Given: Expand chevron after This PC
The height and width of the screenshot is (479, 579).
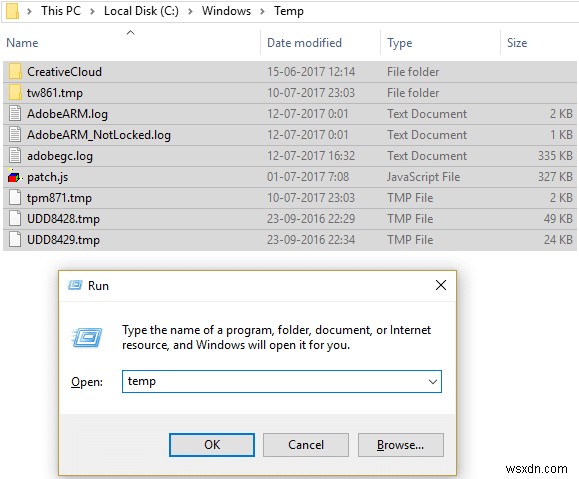Looking at the screenshot, I should (x=92, y=11).
